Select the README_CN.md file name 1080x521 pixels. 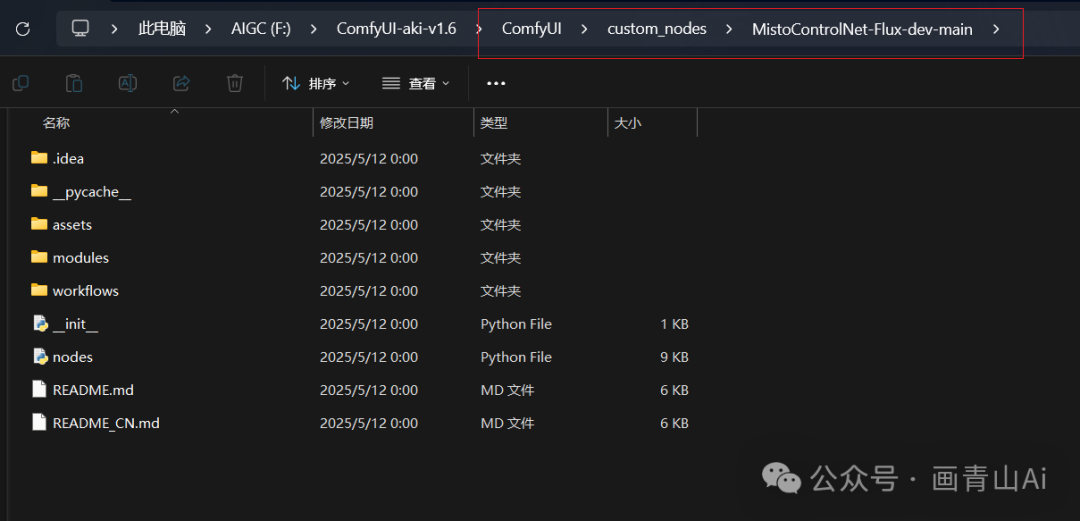pos(106,423)
